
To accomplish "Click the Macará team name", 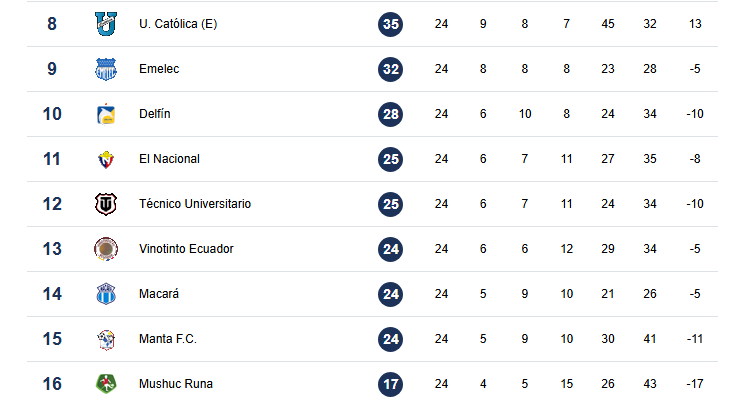I will click(159, 294).
